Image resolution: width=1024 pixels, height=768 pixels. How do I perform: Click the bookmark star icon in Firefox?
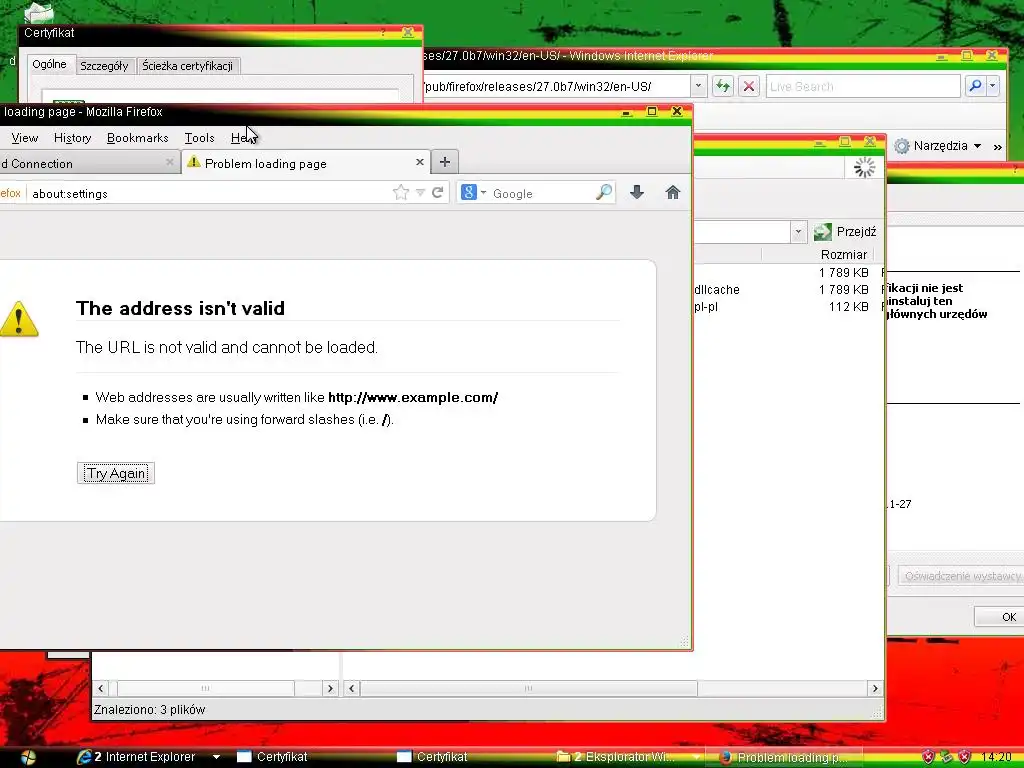[x=400, y=193]
